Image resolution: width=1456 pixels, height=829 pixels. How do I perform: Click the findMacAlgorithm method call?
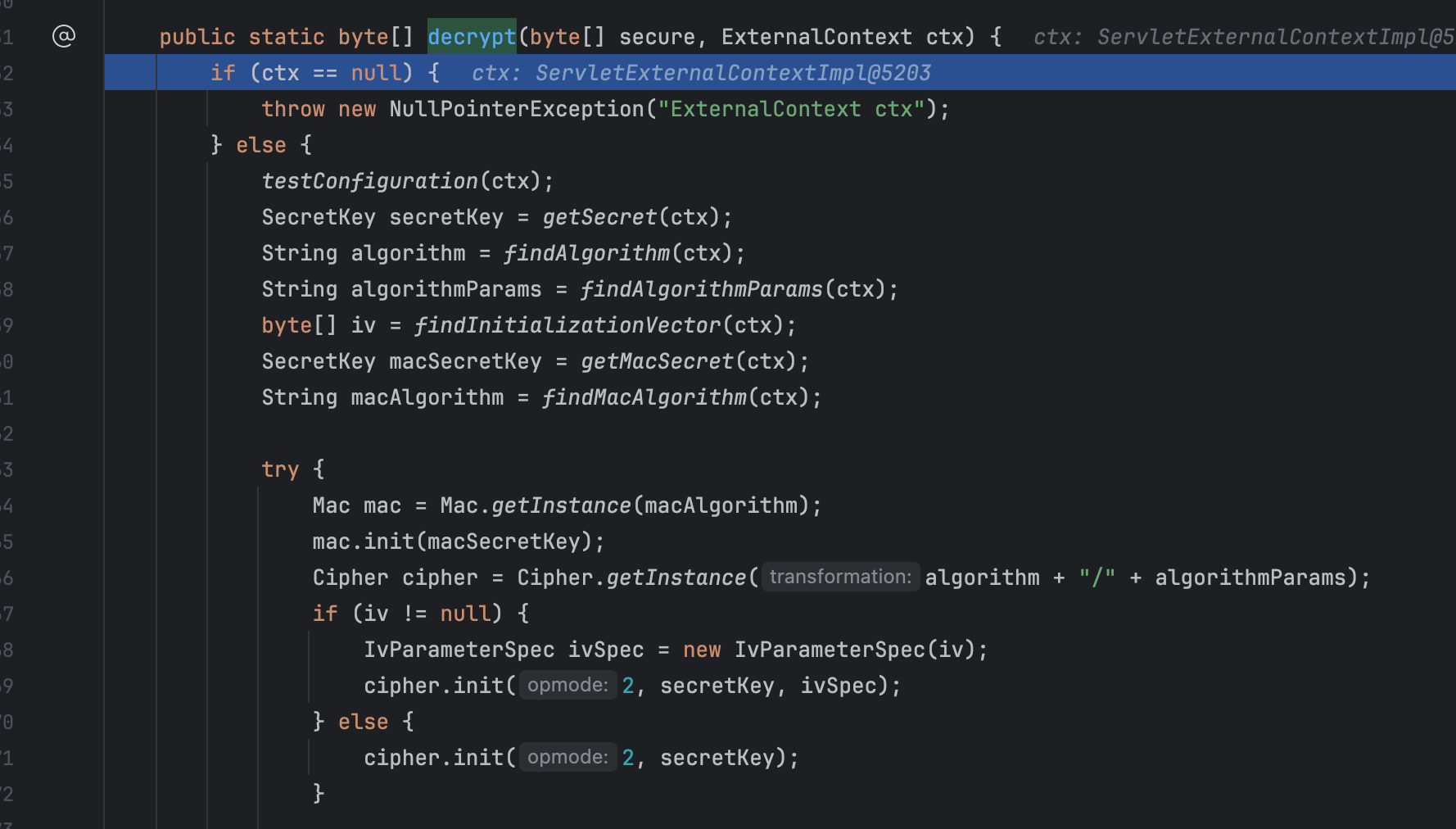(x=644, y=397)
